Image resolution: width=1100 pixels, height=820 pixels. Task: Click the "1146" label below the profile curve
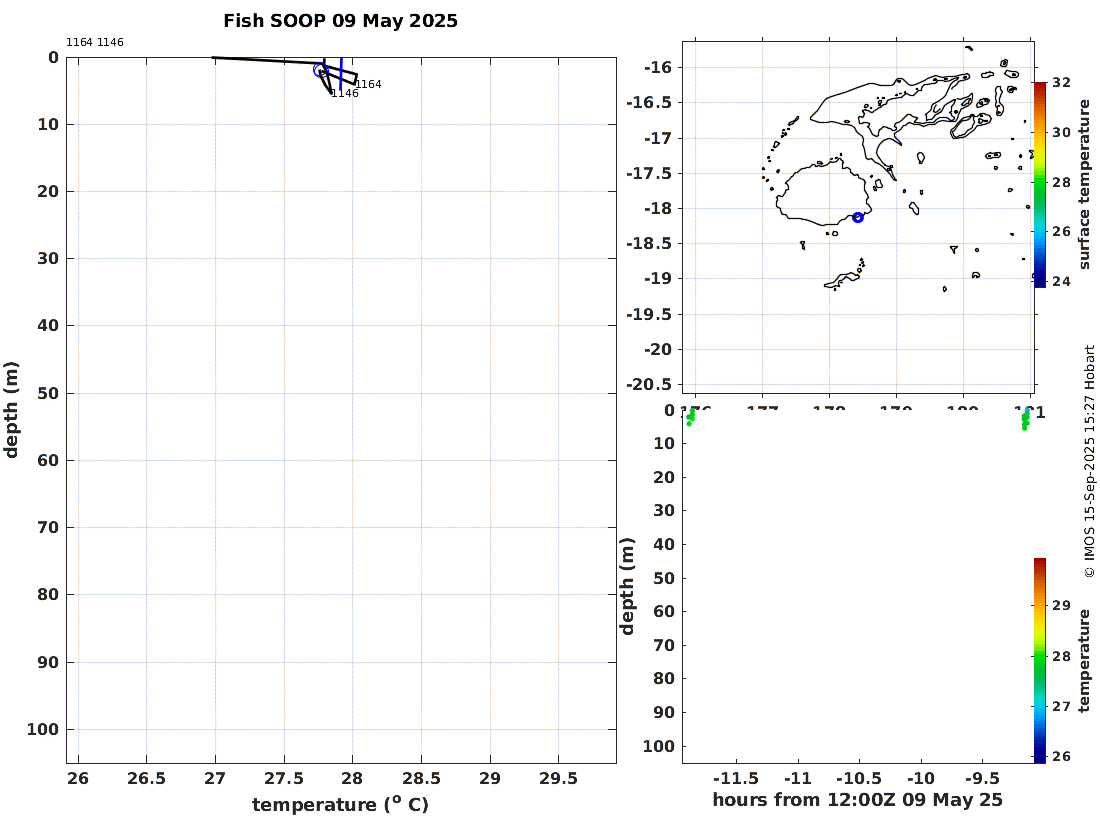(345, 93)
